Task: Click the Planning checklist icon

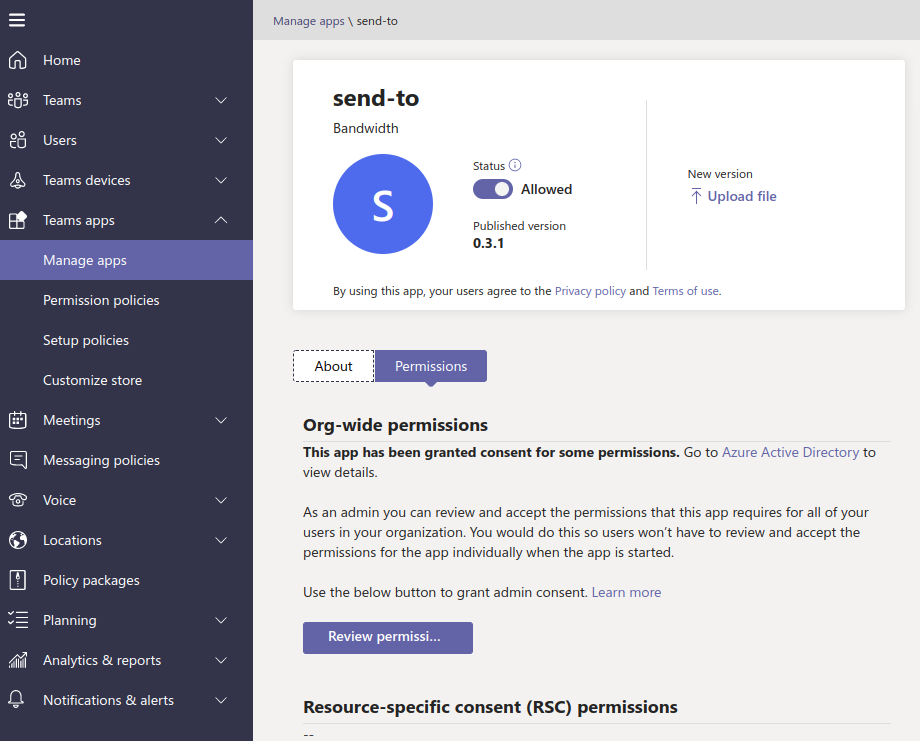Action: [18, 620]
